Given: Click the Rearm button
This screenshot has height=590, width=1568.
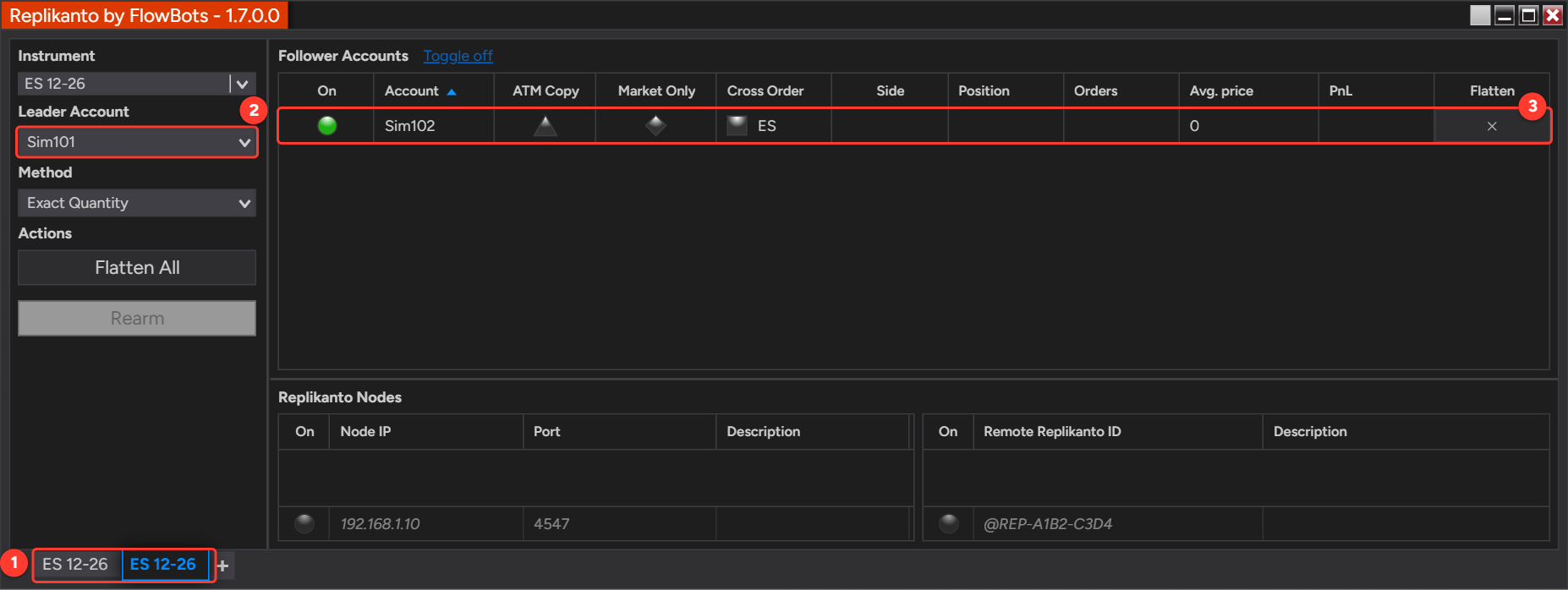Looking at the screenshot, I should (136, 318).
